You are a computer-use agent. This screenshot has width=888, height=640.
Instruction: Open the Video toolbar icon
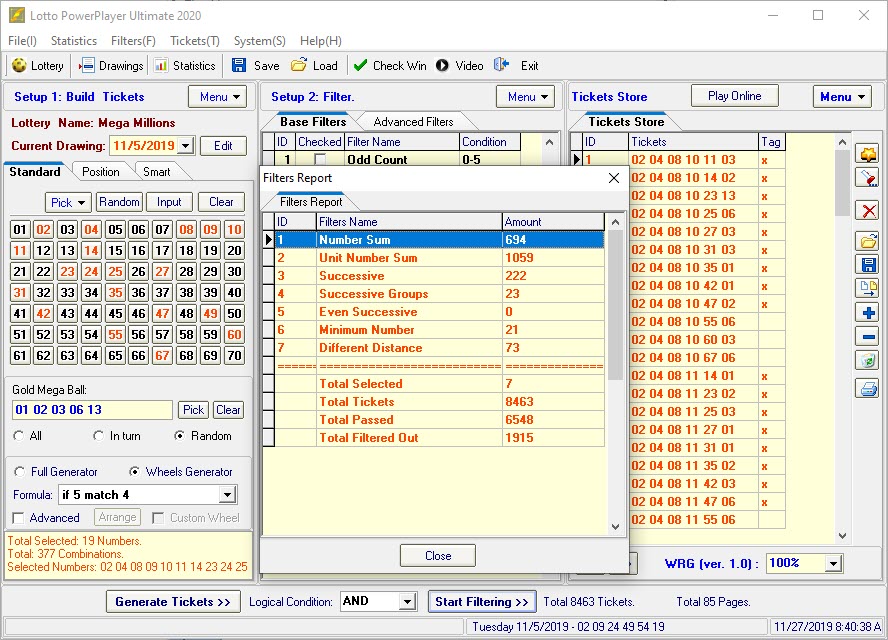click(460, 66)
